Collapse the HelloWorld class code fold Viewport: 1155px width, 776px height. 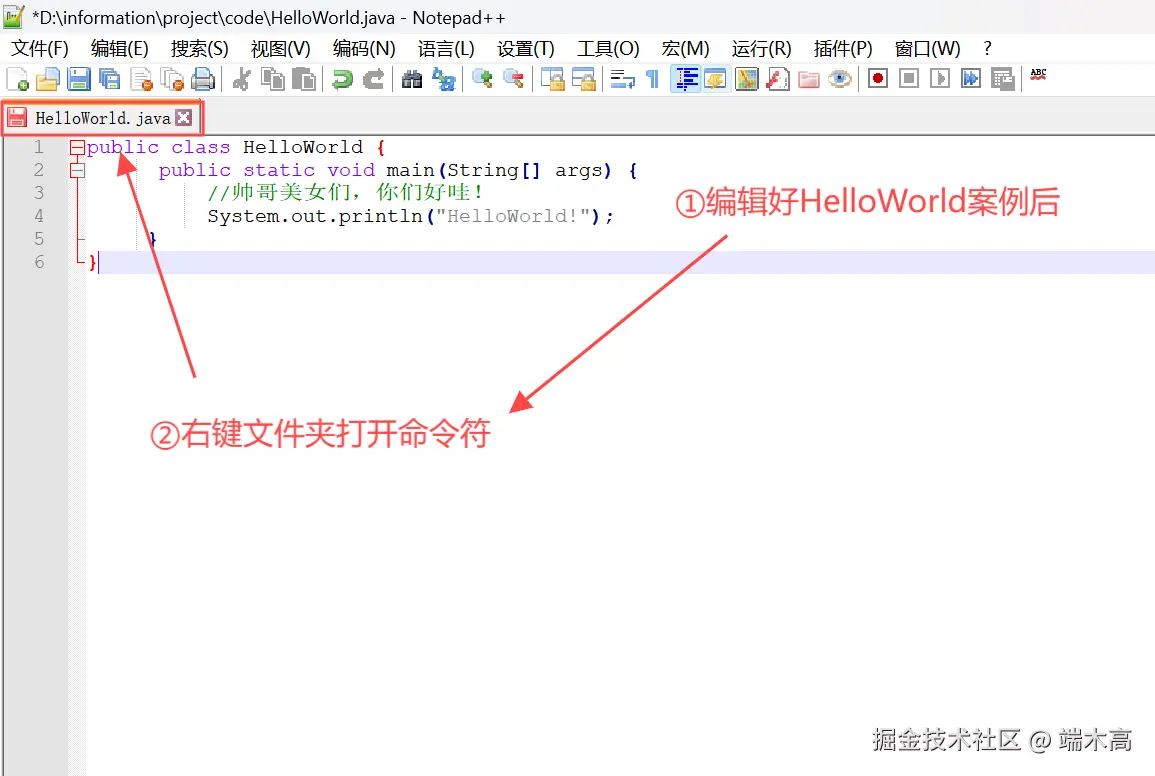pos(78,146)
